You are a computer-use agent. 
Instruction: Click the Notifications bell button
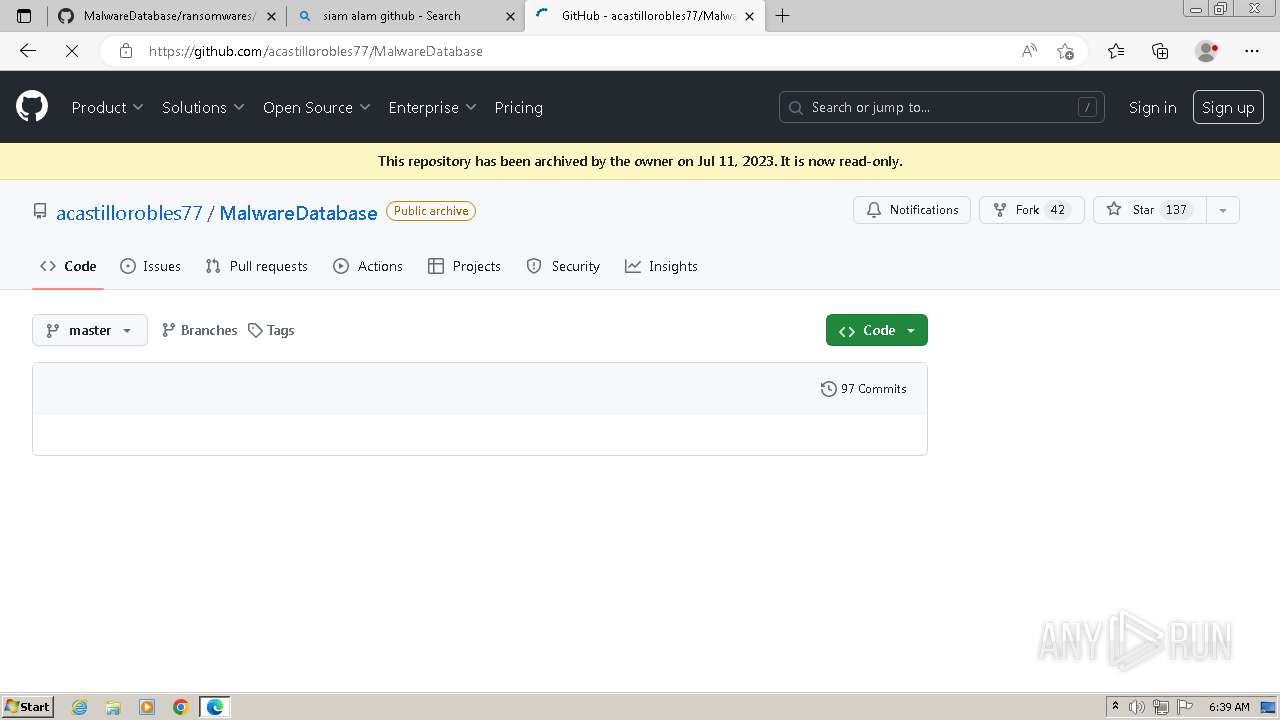point(911,210)
